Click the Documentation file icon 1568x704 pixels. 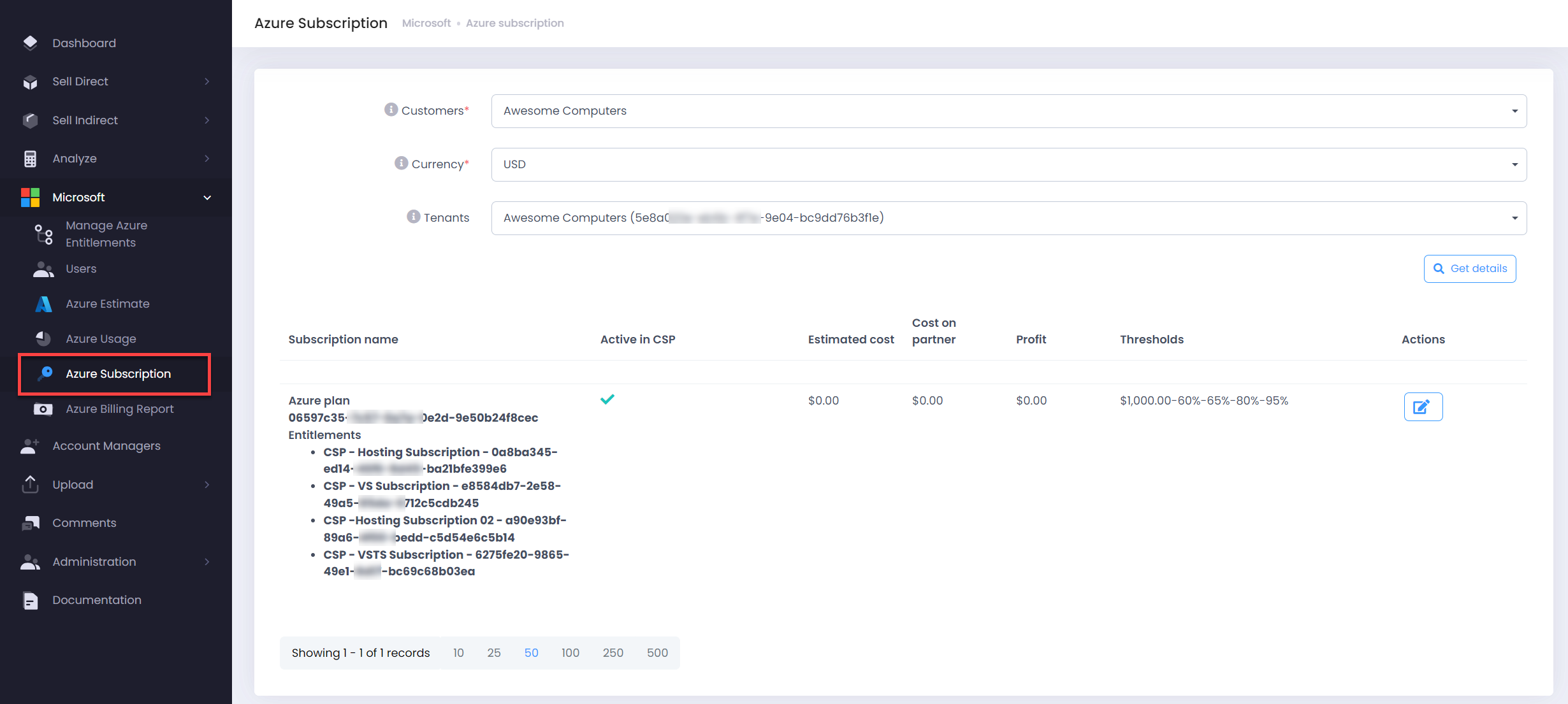[30, 601]
